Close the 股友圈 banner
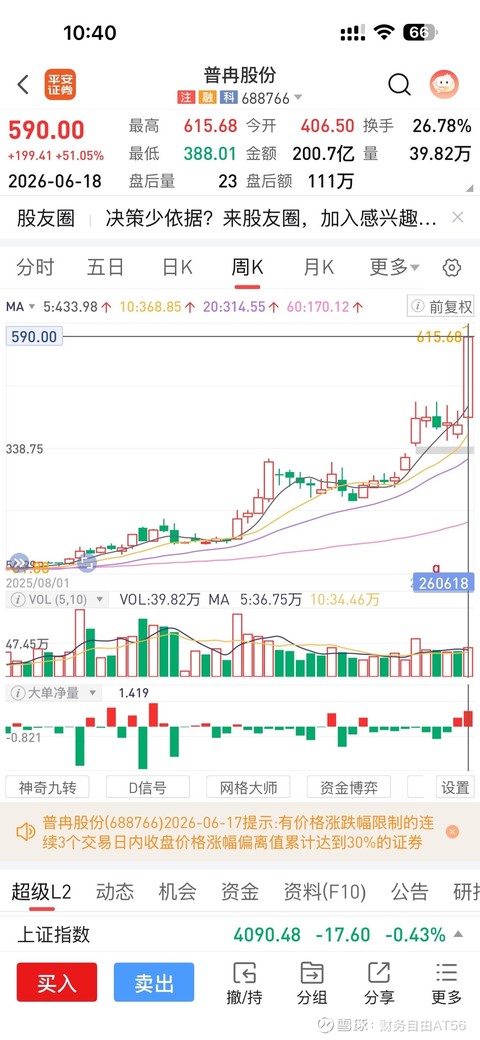 457,217
